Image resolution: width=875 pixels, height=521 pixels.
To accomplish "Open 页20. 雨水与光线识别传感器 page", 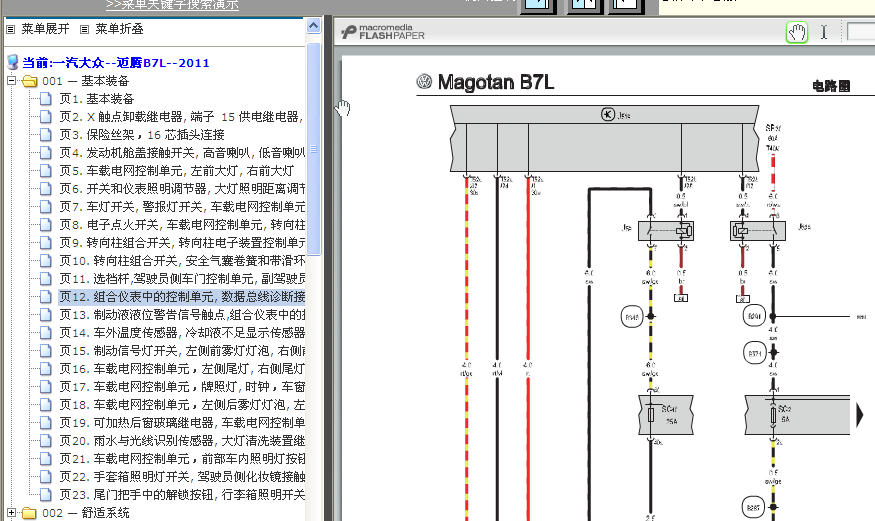I will pos(182,441).
